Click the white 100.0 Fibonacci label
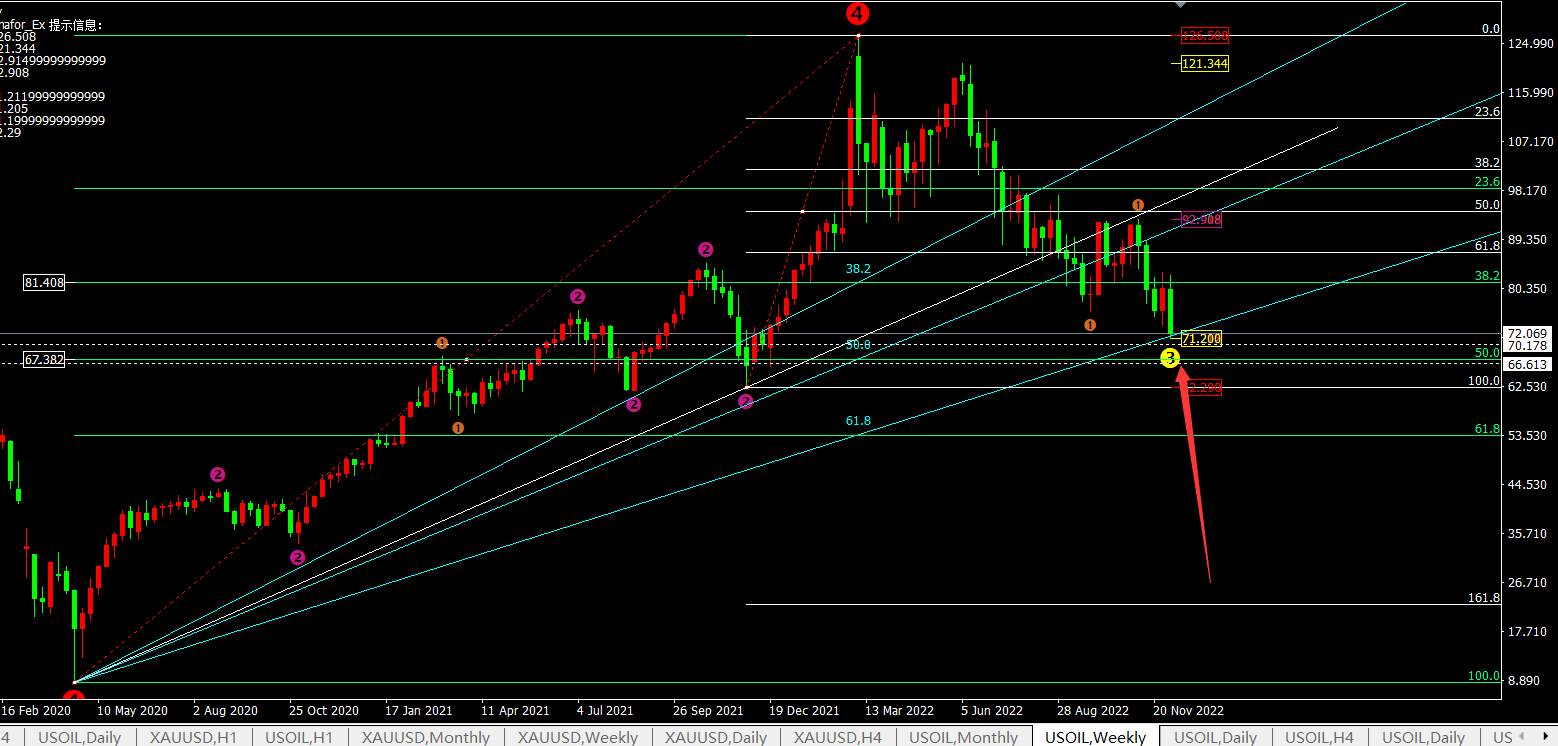The image size is (1558, 746). (1483, 382)
